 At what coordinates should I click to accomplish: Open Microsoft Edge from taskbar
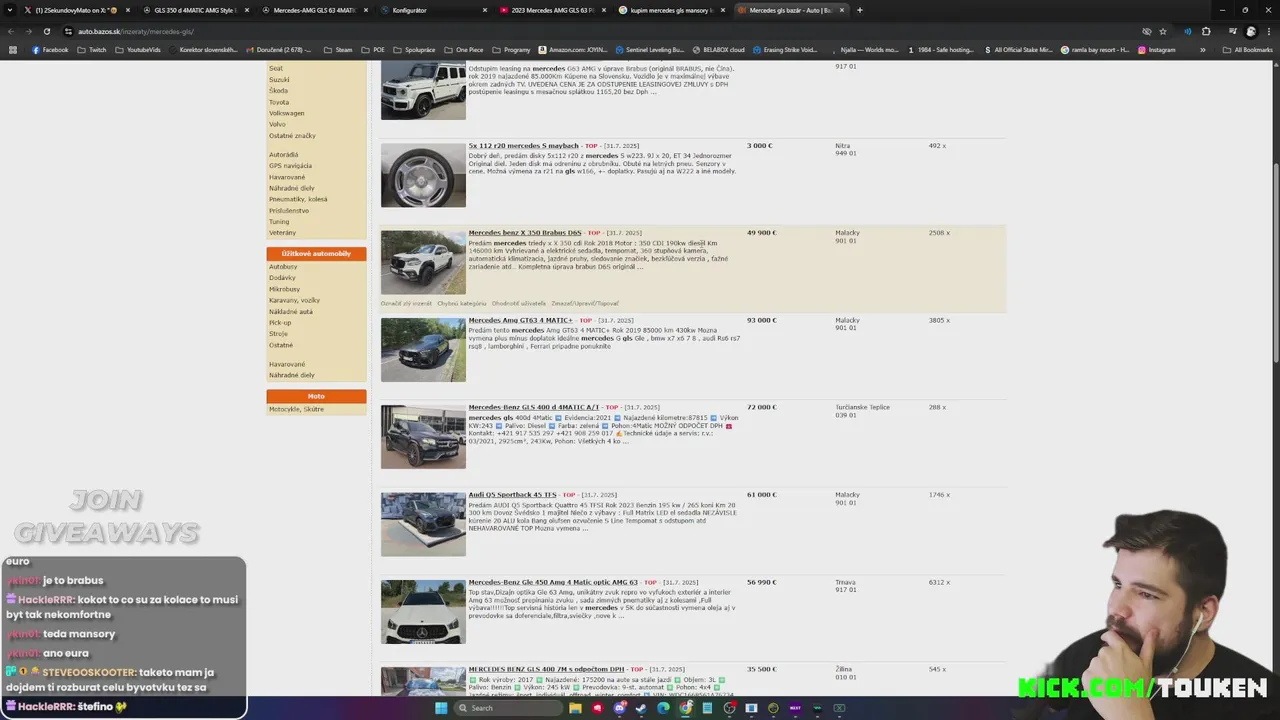click(x=663, y=708)
